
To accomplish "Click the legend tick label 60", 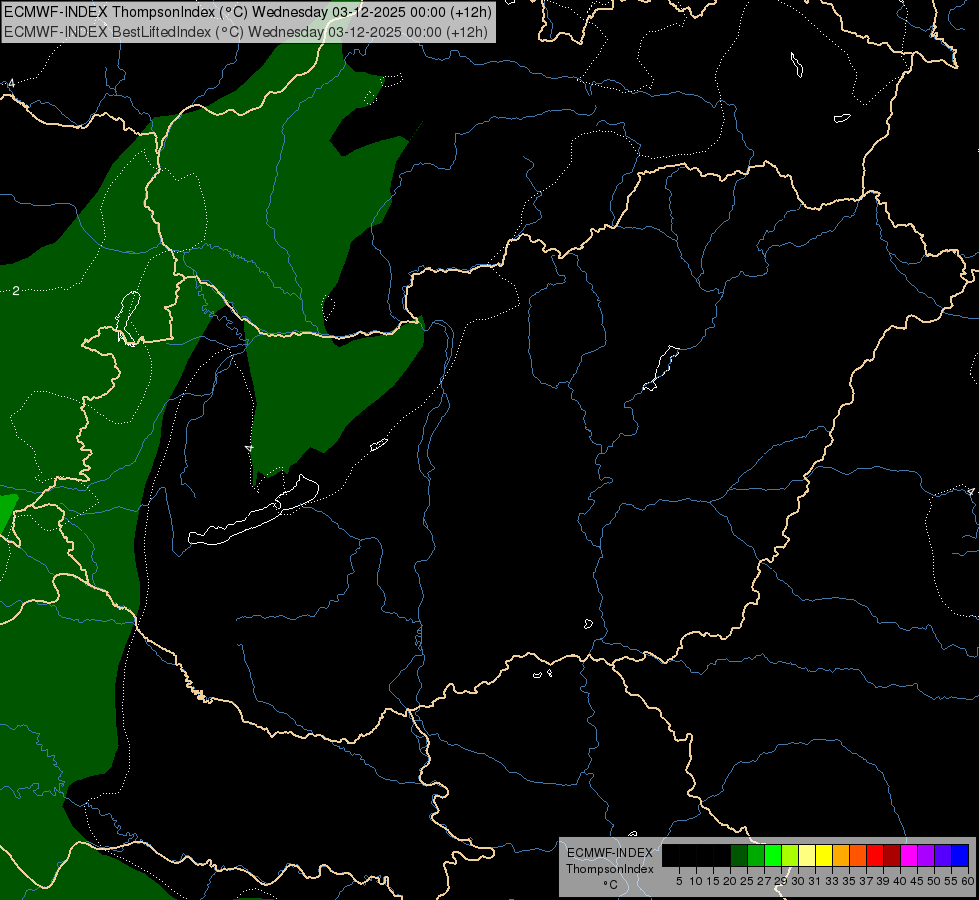I will [968, 881].
